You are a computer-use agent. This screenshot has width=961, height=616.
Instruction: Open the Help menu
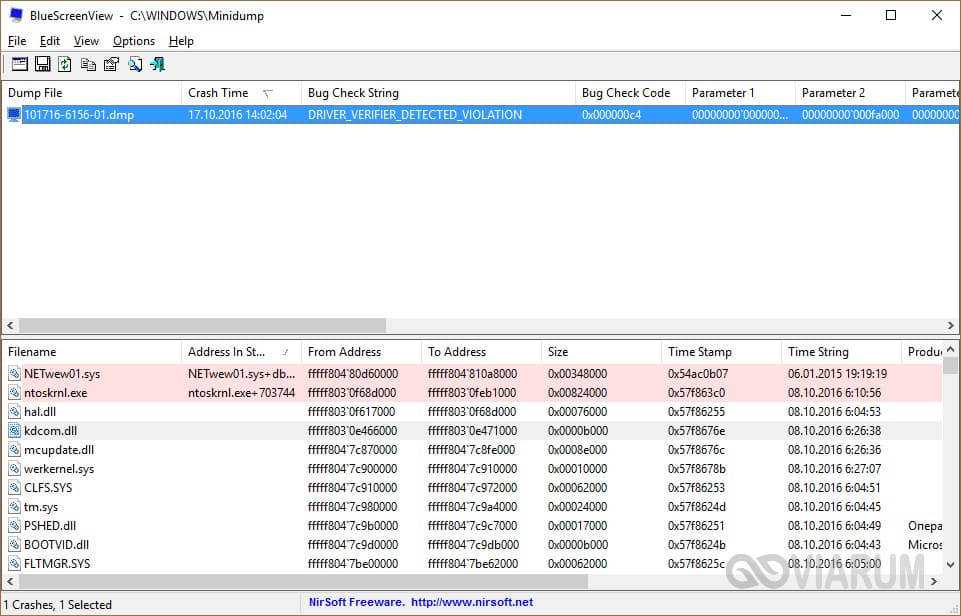[x=181, y=41]
